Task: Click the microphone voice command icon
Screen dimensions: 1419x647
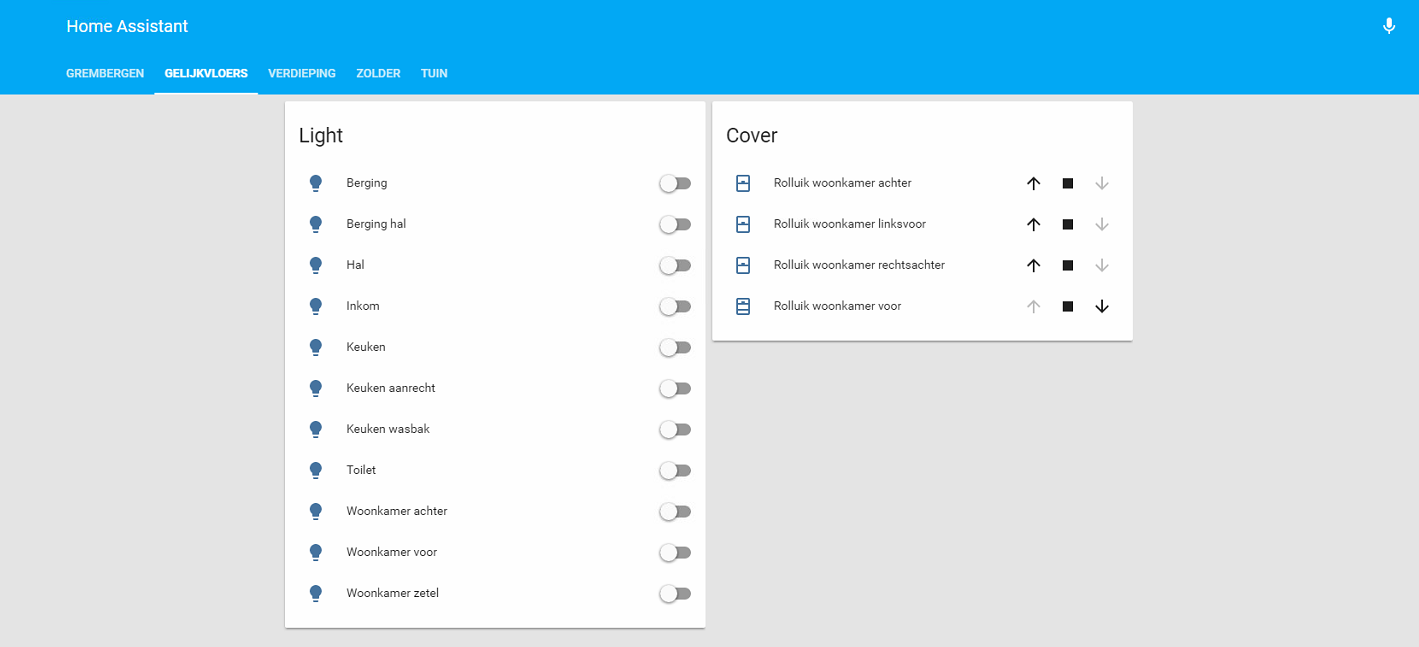Action: 1388,27
